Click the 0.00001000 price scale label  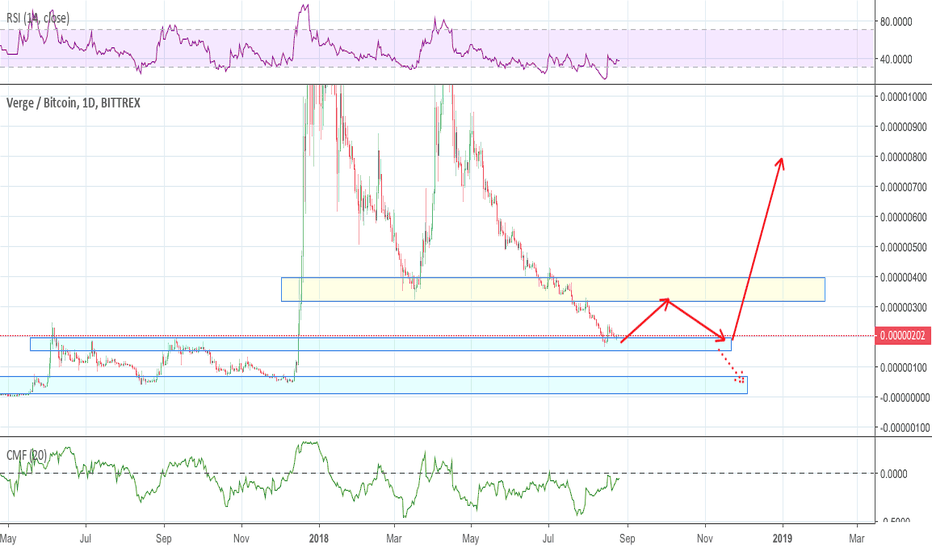903,97
